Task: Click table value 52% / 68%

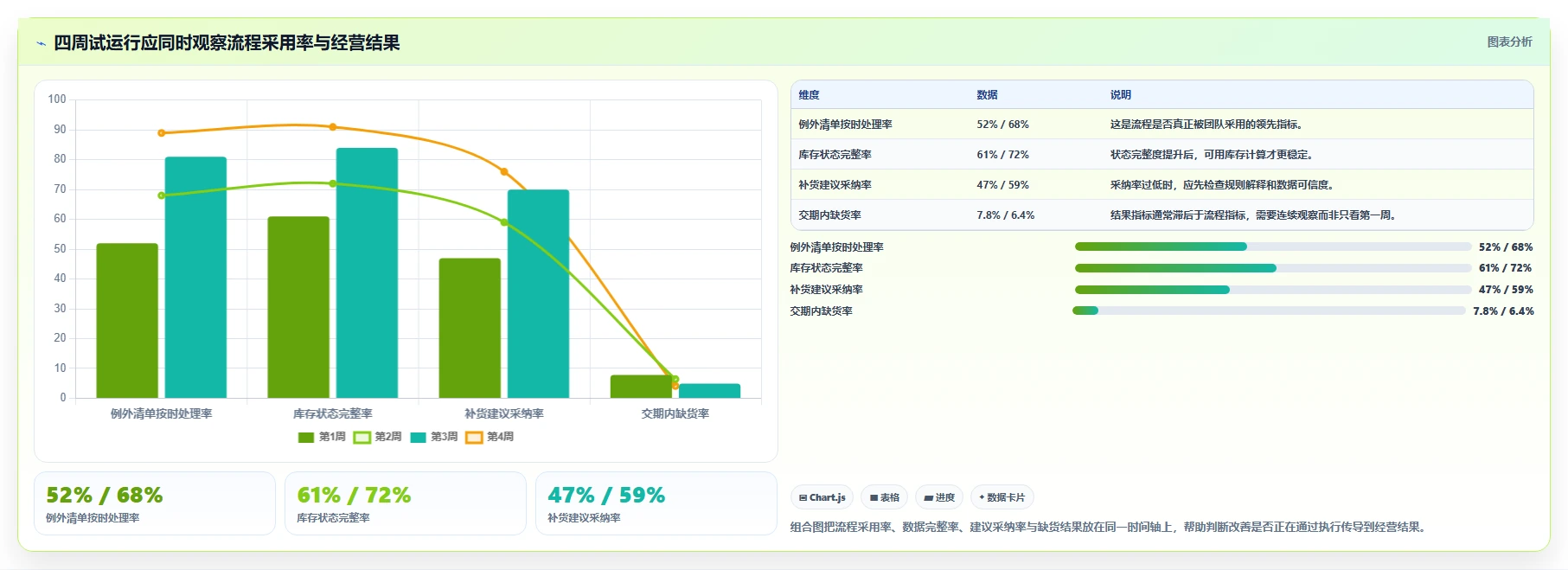Action: 1002,125
